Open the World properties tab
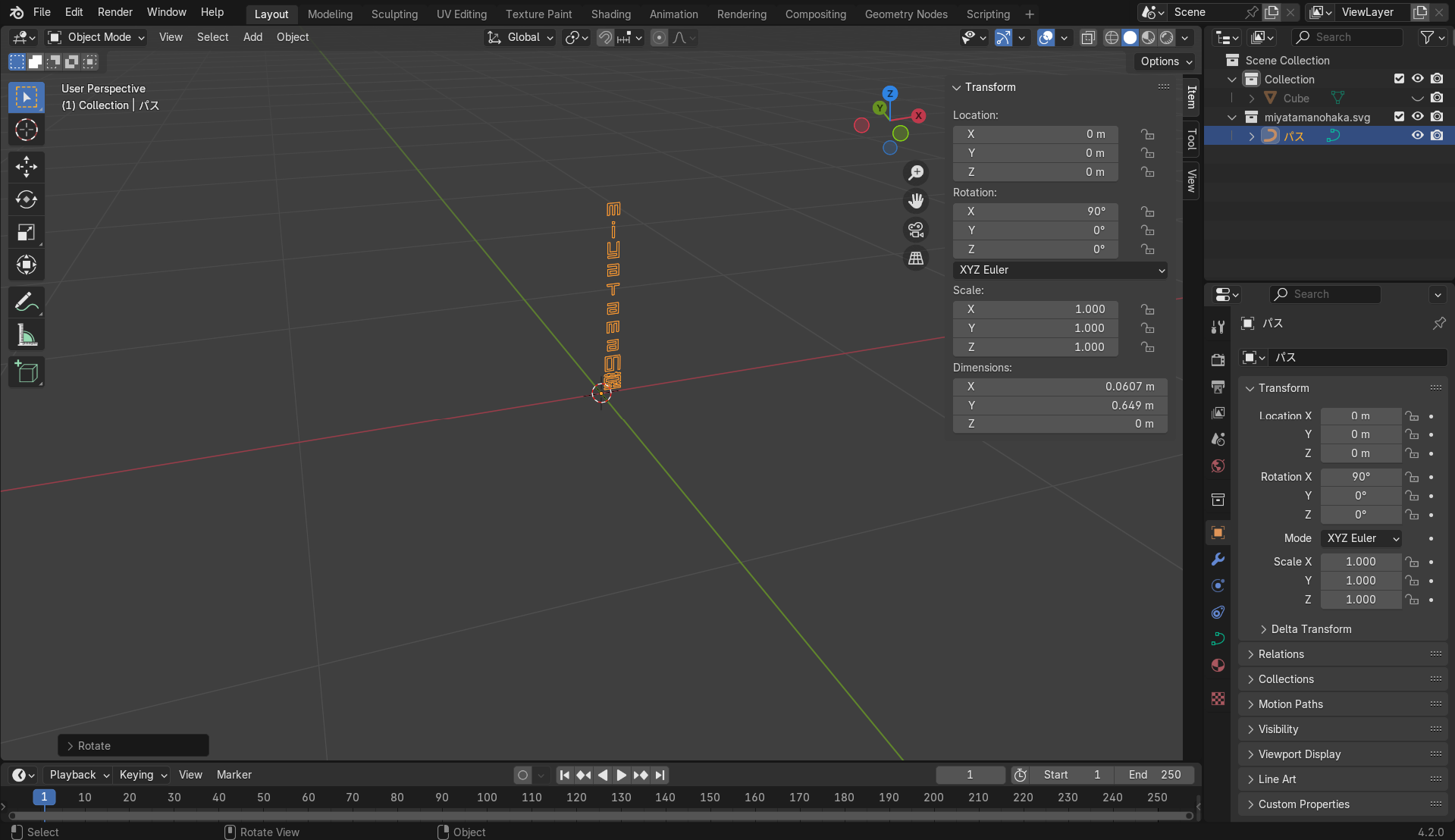1455x840 pixels. click(1218, 466)
